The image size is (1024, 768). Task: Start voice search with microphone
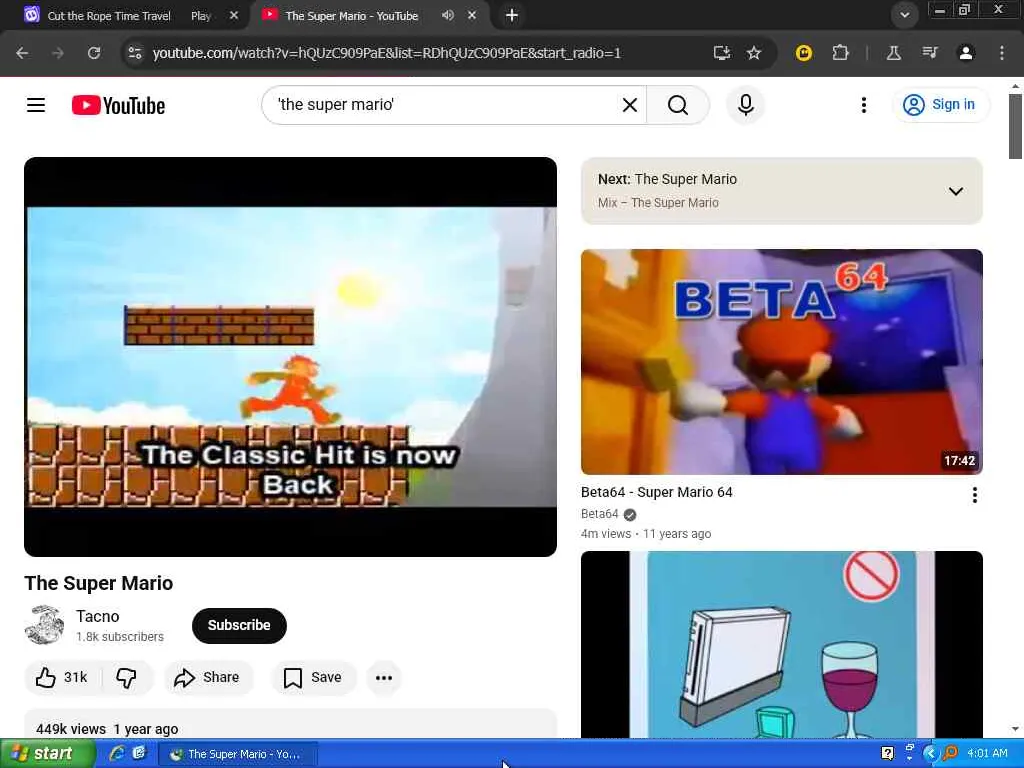pos(746,105)
